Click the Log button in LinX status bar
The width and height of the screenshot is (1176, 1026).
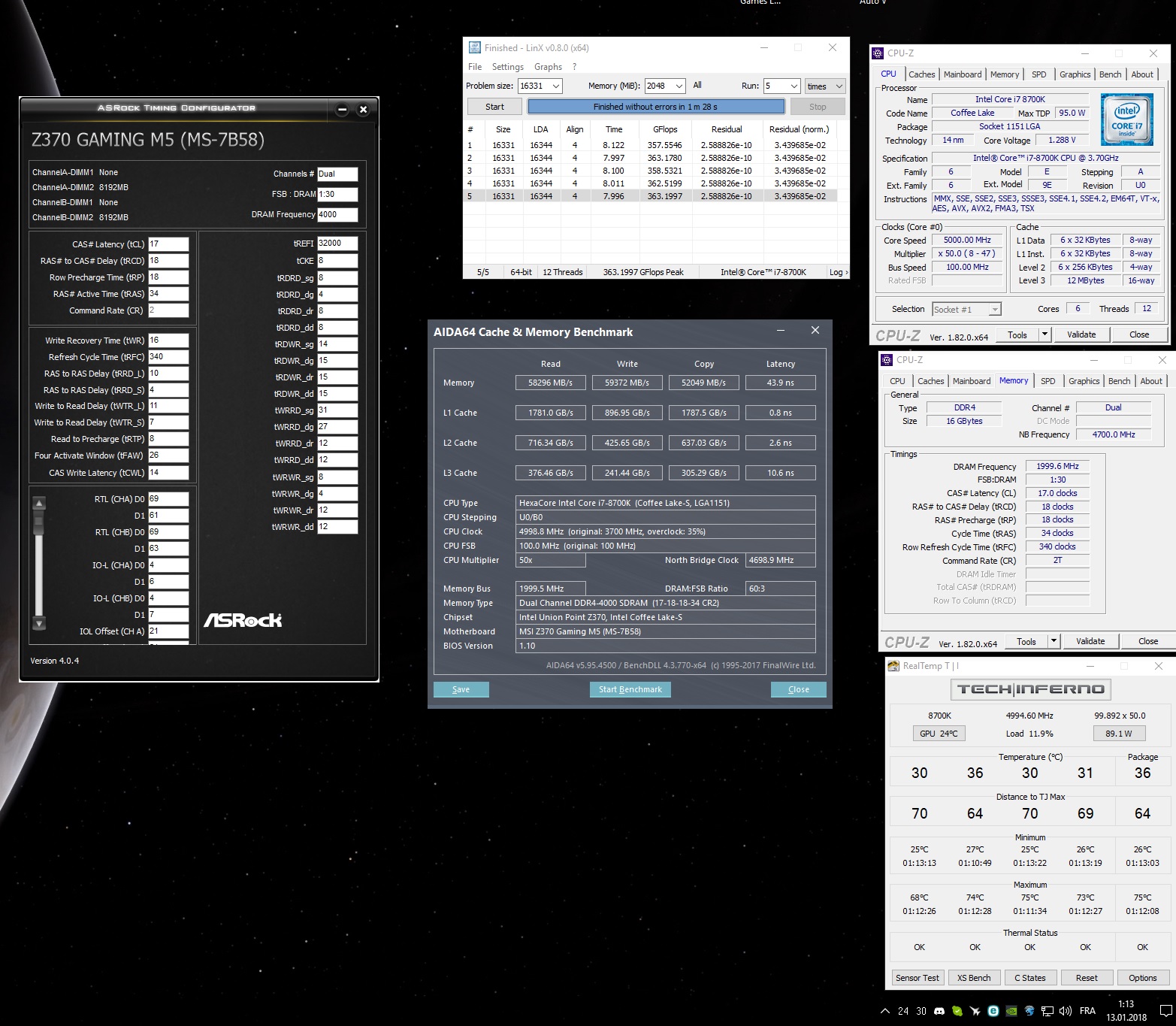pyautogui.click(x=839, y=272)
